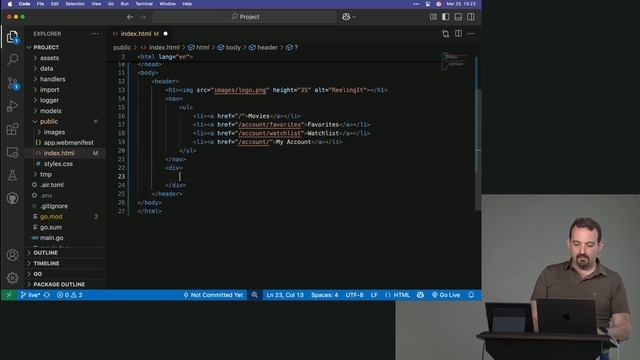Open the Source Control view
The width and height of the screenshot is (640, 360).
pyautogui.click(x=13, y=83)
